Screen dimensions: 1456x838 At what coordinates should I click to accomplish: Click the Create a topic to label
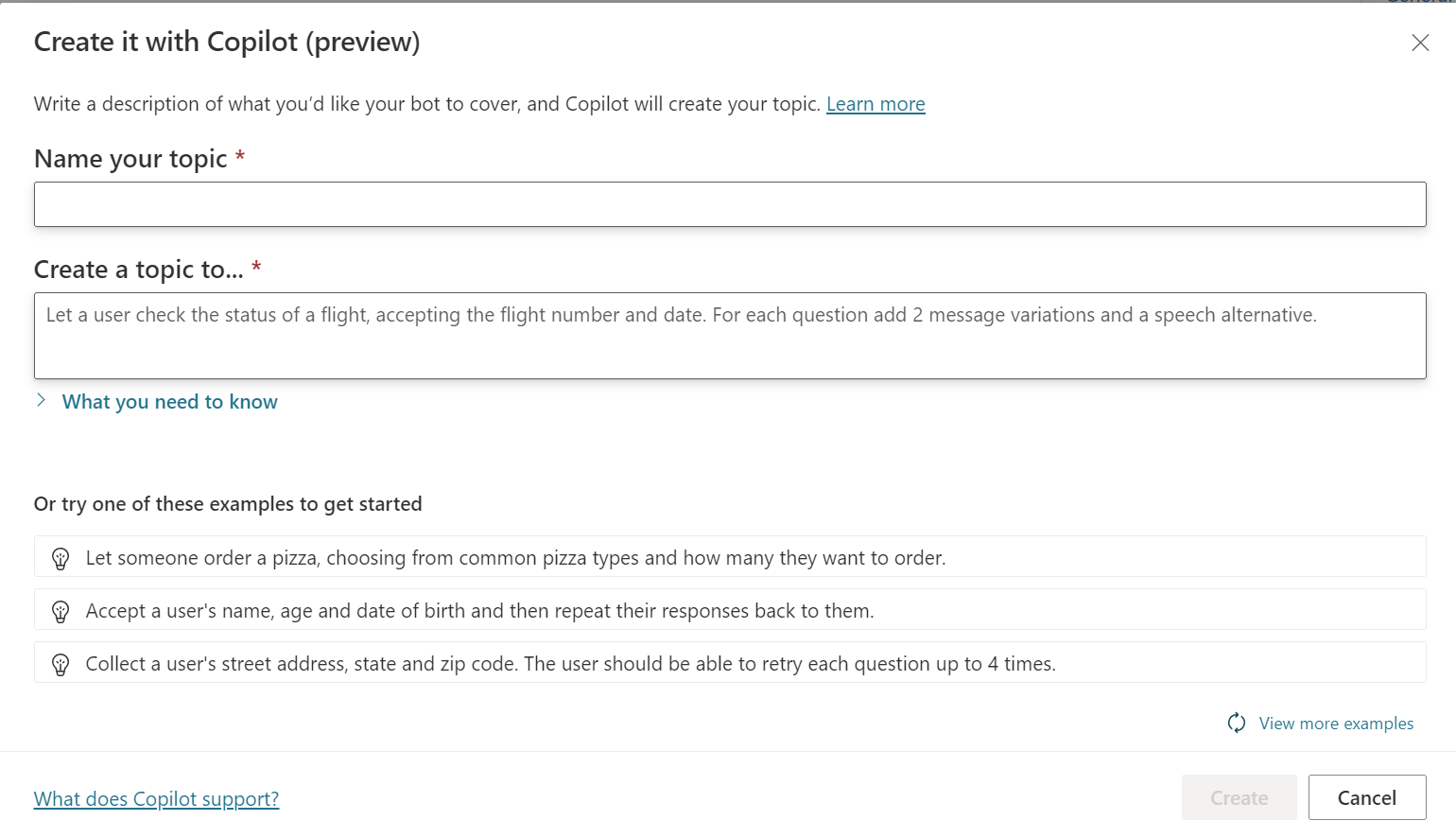tap(139, 271)
